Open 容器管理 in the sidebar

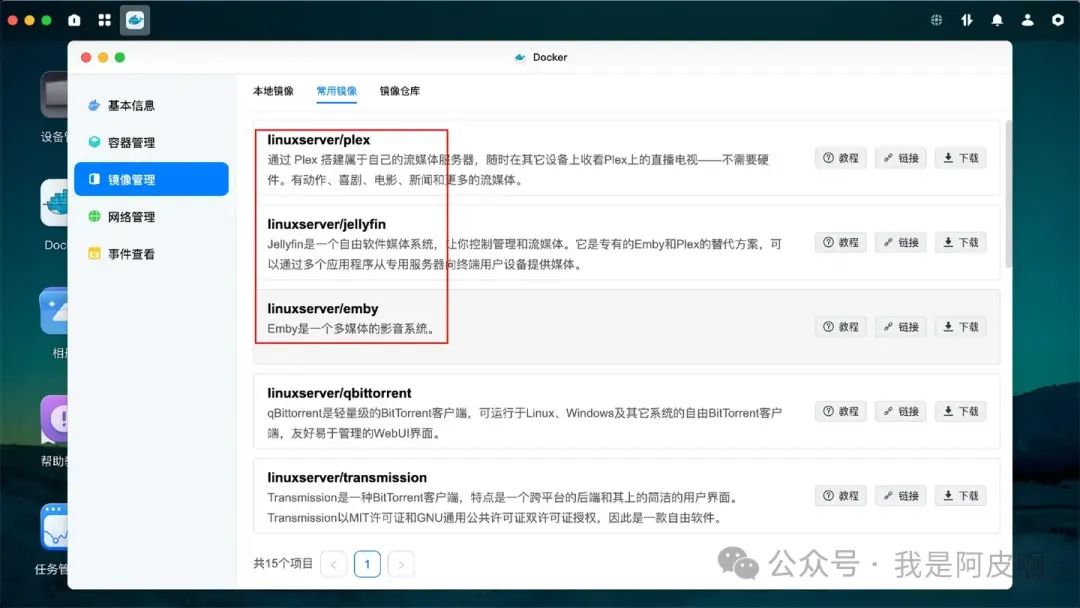(151, 143)
